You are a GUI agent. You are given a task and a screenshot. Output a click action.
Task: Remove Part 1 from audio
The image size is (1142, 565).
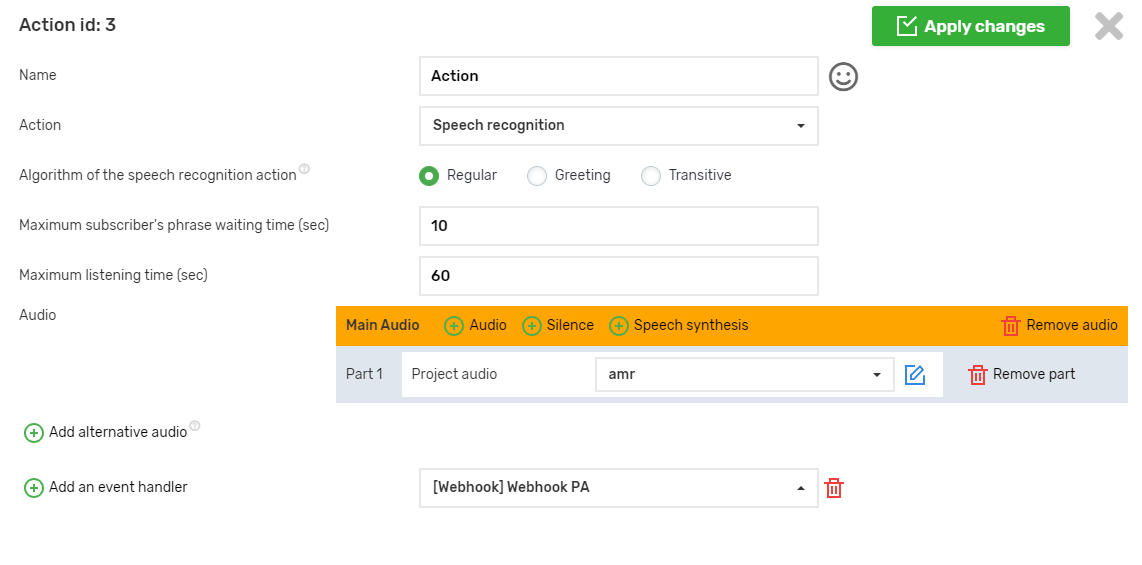pos(1022,375)
